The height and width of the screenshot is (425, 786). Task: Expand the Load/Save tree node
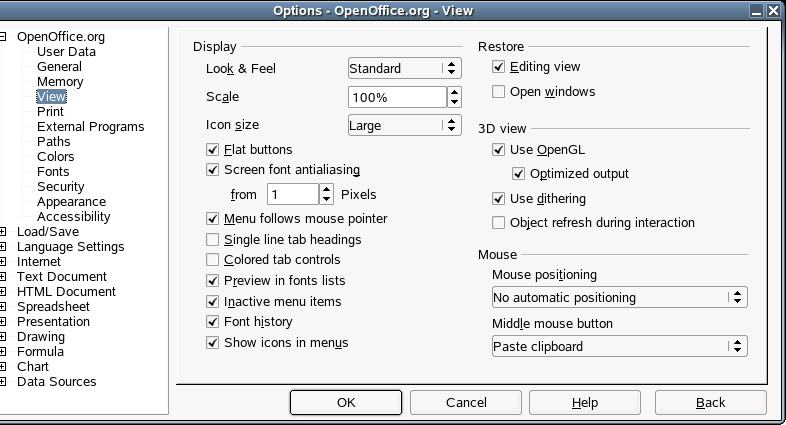[x=4, y=232]
